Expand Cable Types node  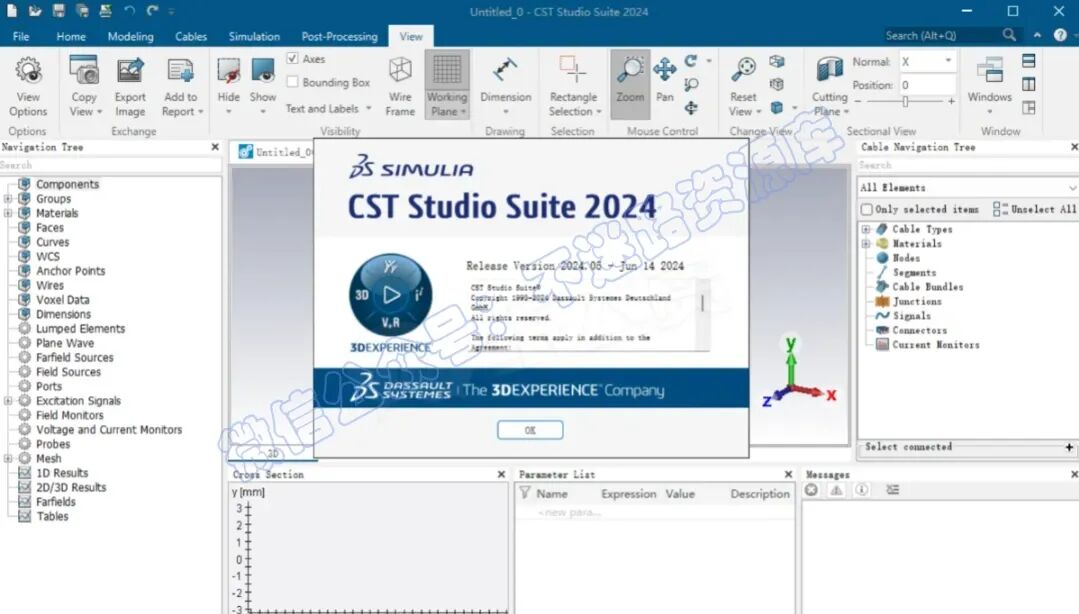pyautogui.click(x=866, y=229)
